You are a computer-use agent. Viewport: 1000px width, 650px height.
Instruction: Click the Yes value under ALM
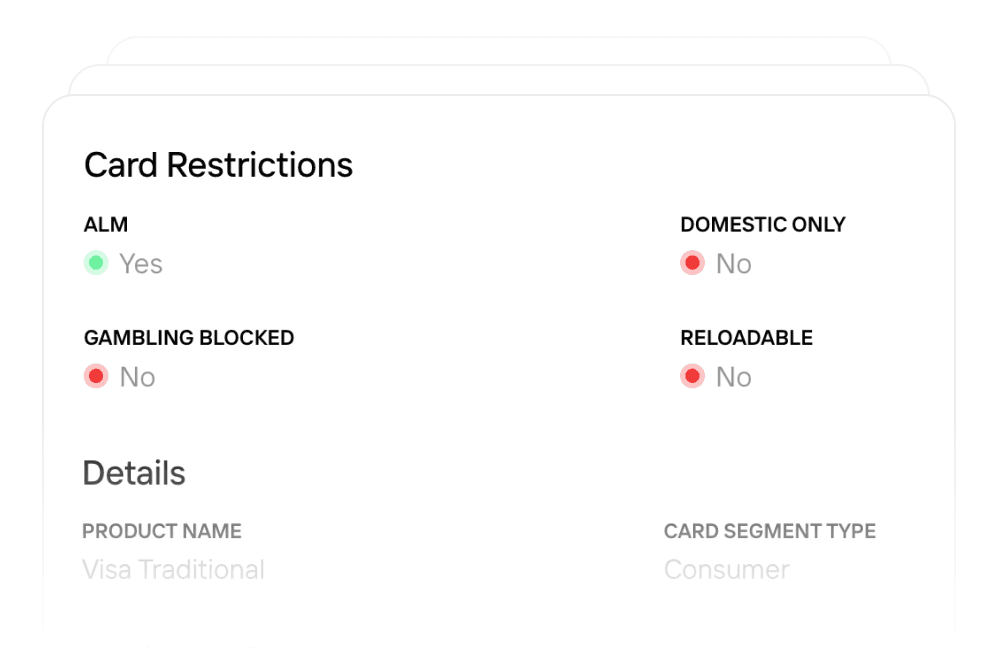tap(141, 264)
